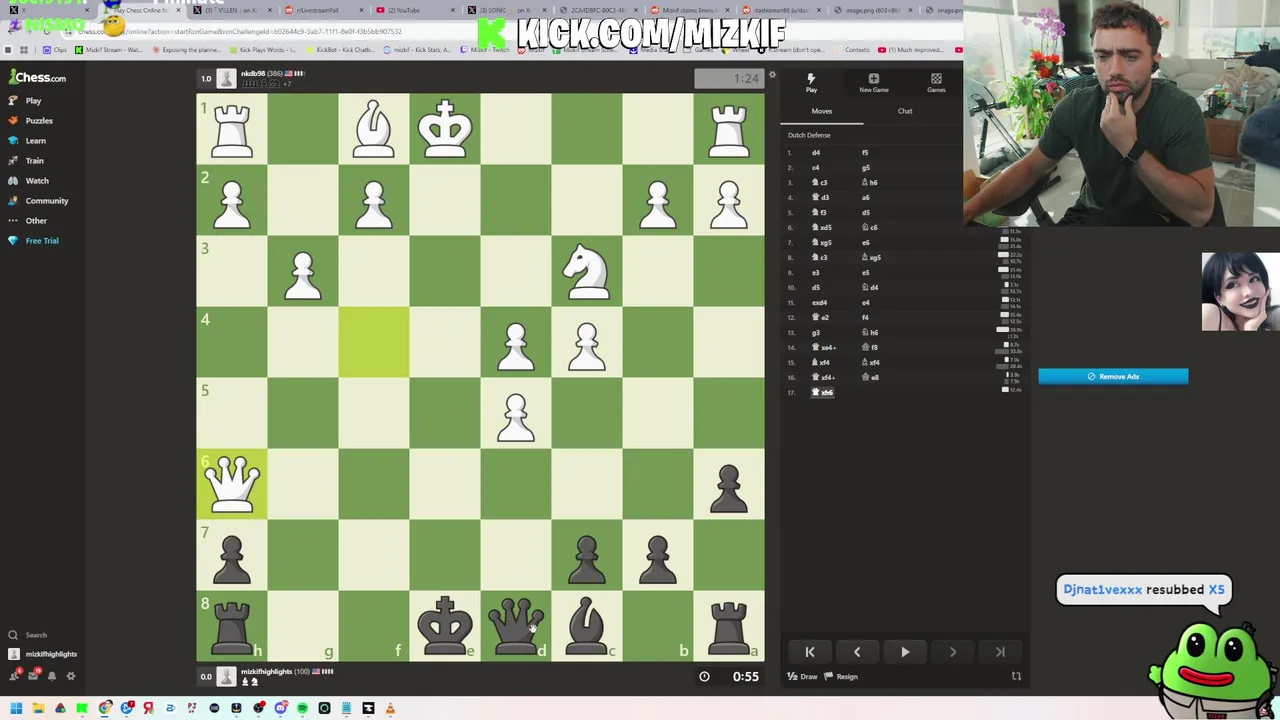Select the black king

click(x=445, y=626)
